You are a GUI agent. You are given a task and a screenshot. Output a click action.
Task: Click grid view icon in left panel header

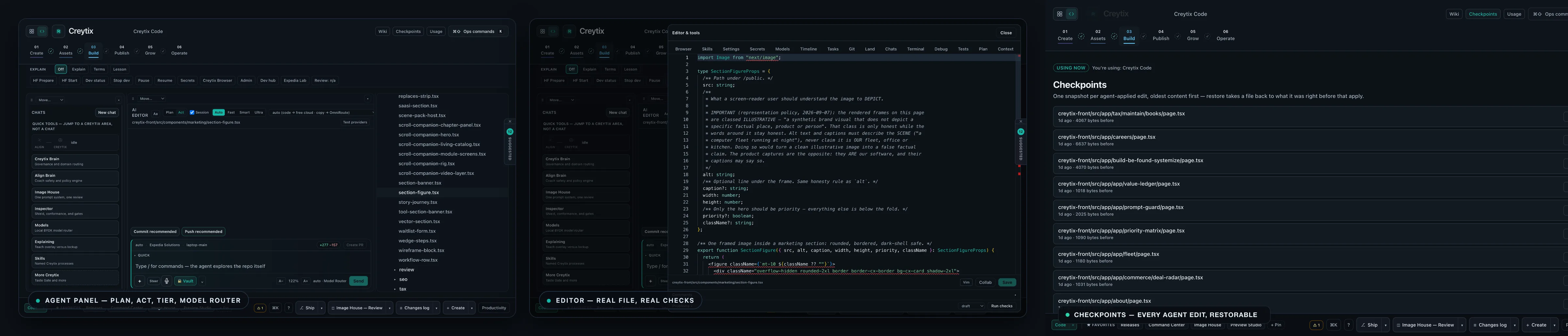tap(32, 31)
